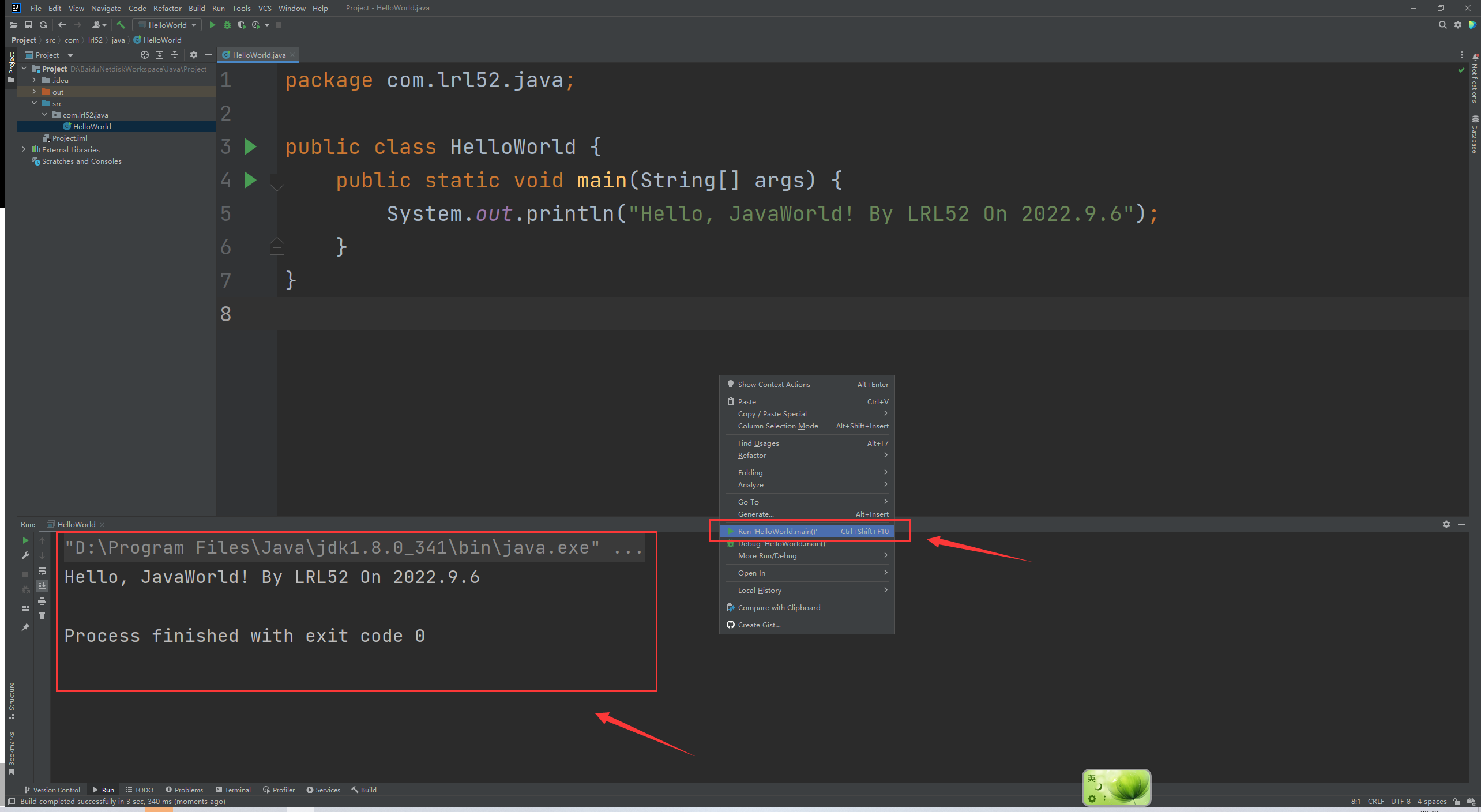
Task: Click the Chinese input method tray widget
Action: tap(1116, 787)
